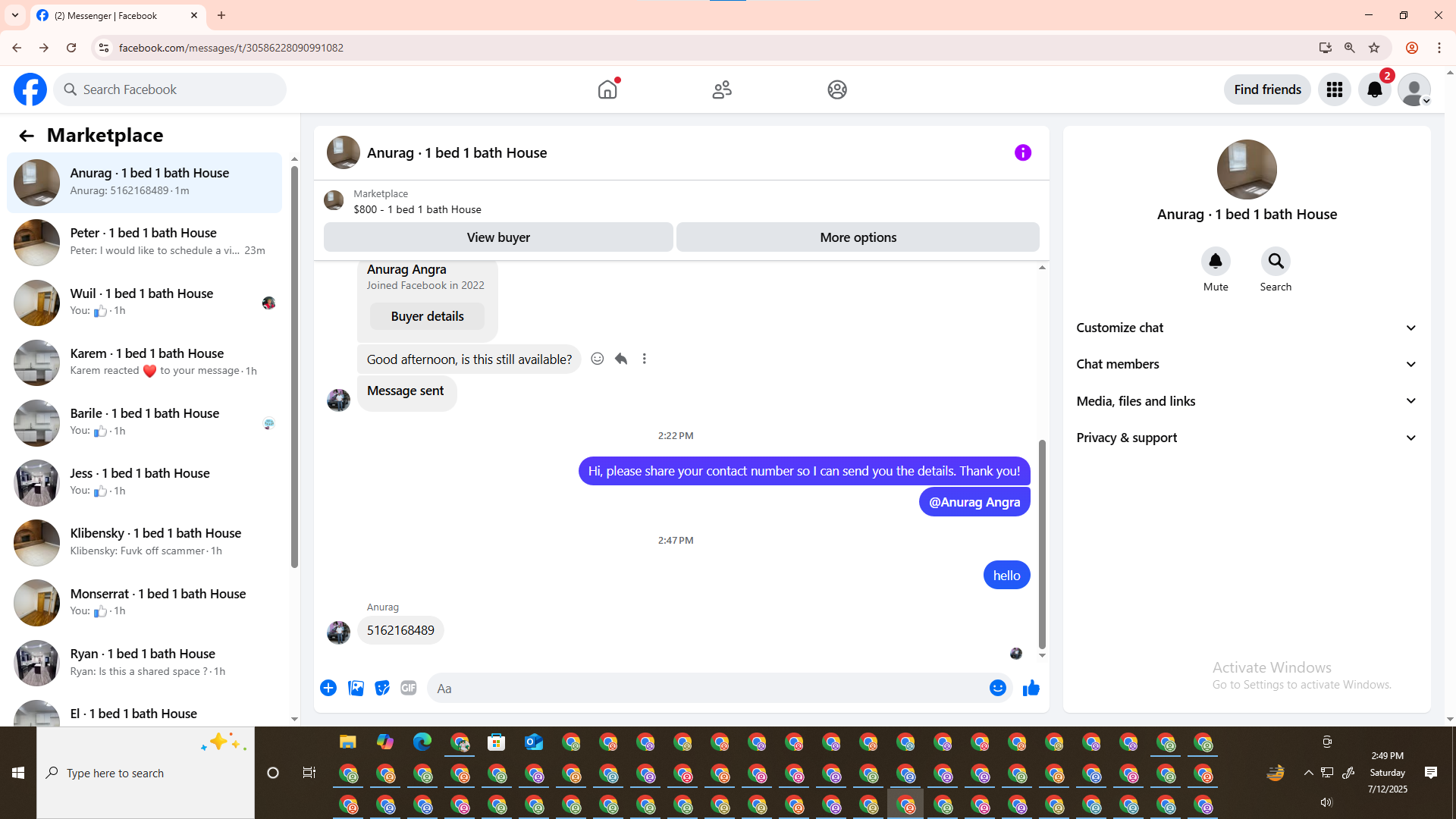
Task: Reply to the 'still available' message
Action: (621, 359)
